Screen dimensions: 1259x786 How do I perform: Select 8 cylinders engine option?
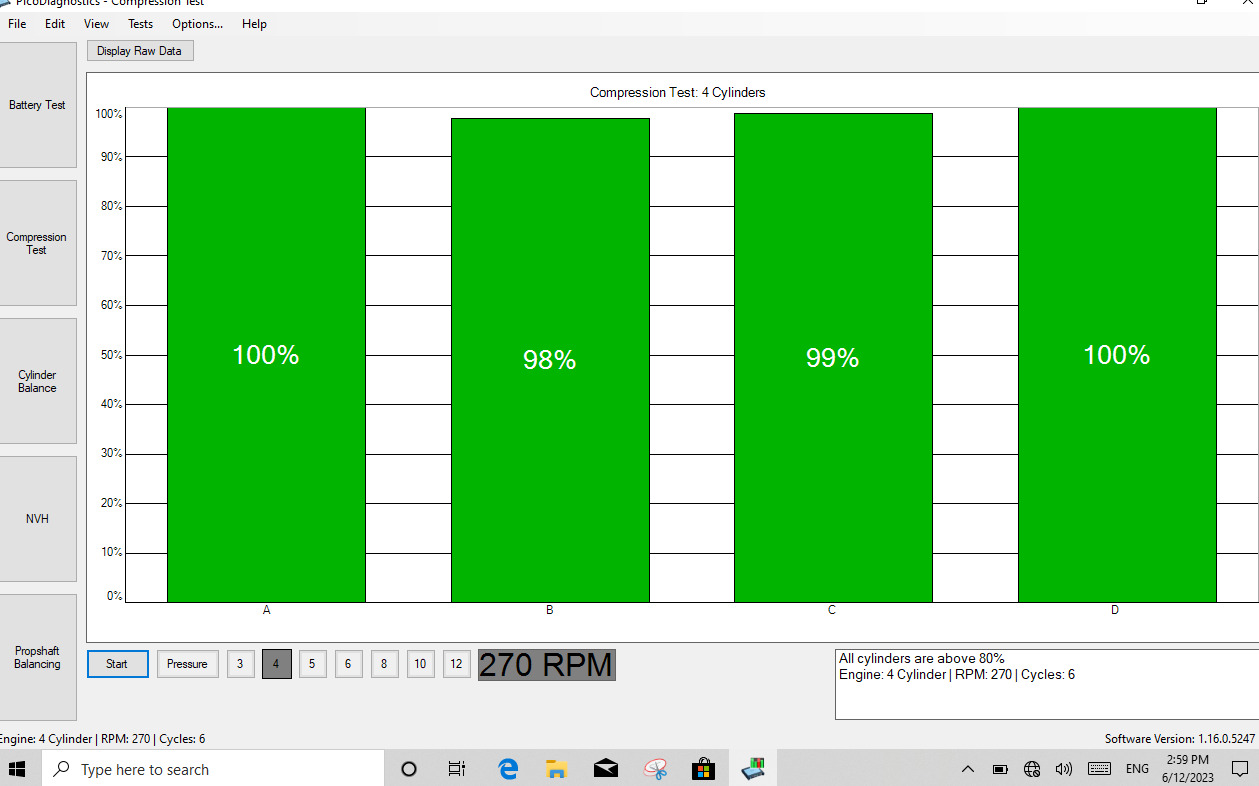point(384,664)
